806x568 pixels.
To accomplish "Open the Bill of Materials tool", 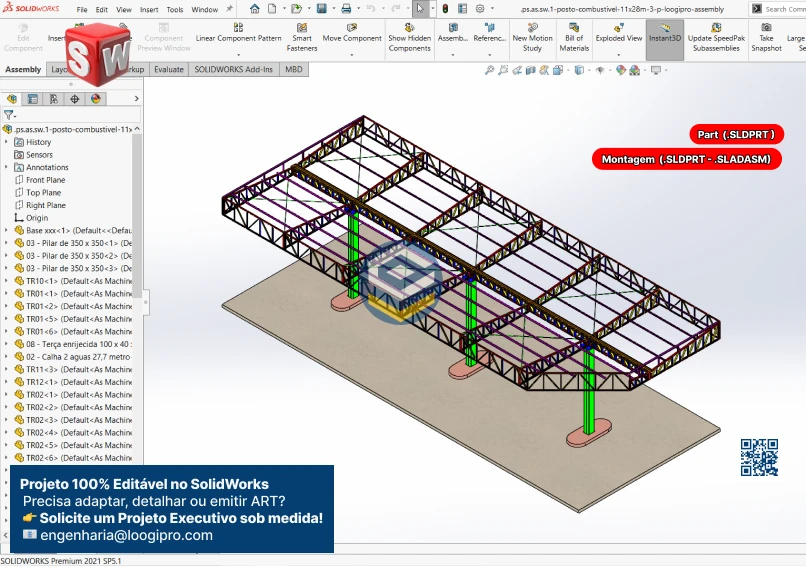I will click(574, 38).
